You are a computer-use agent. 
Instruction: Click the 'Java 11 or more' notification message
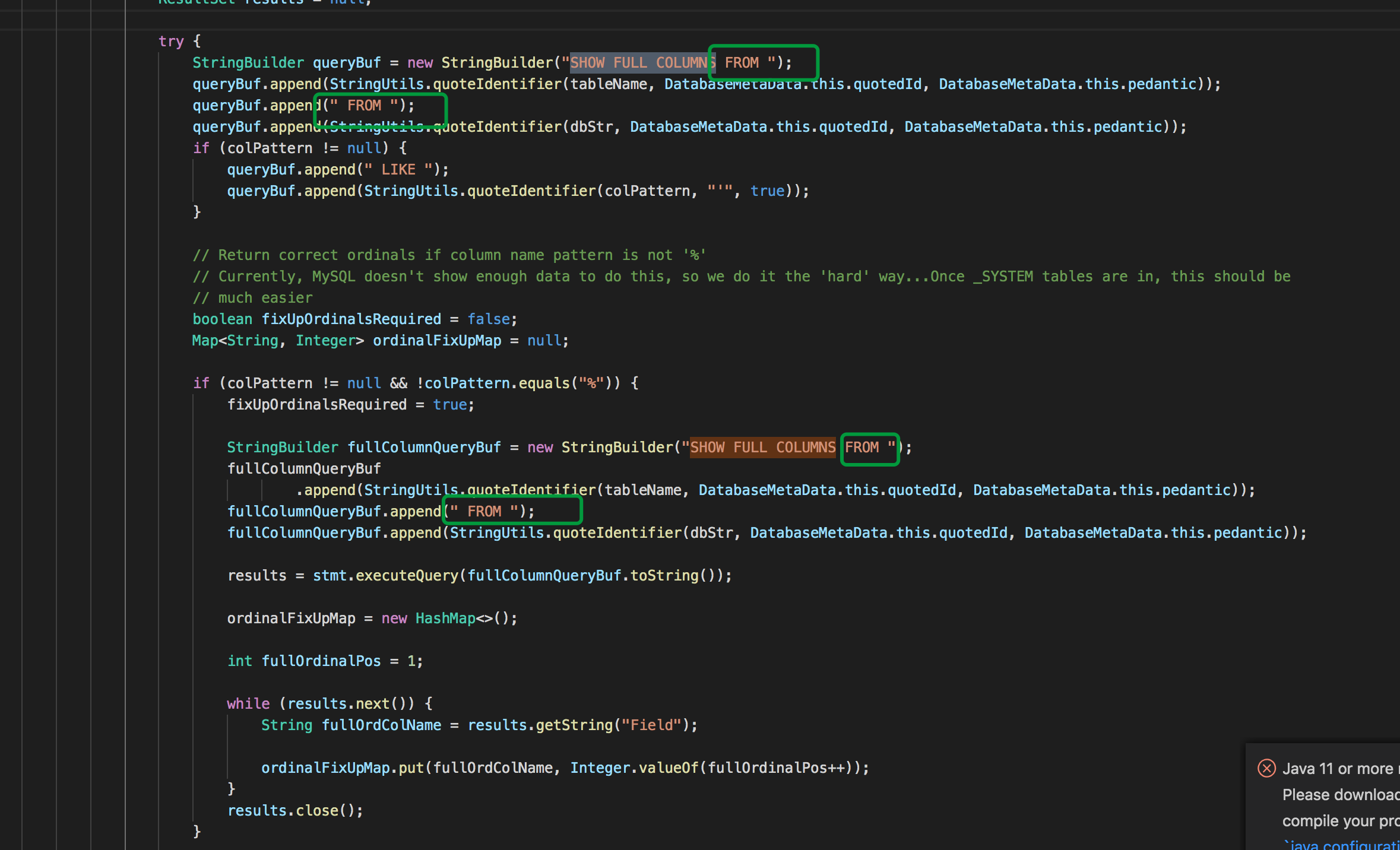(x=1337, y=769)
